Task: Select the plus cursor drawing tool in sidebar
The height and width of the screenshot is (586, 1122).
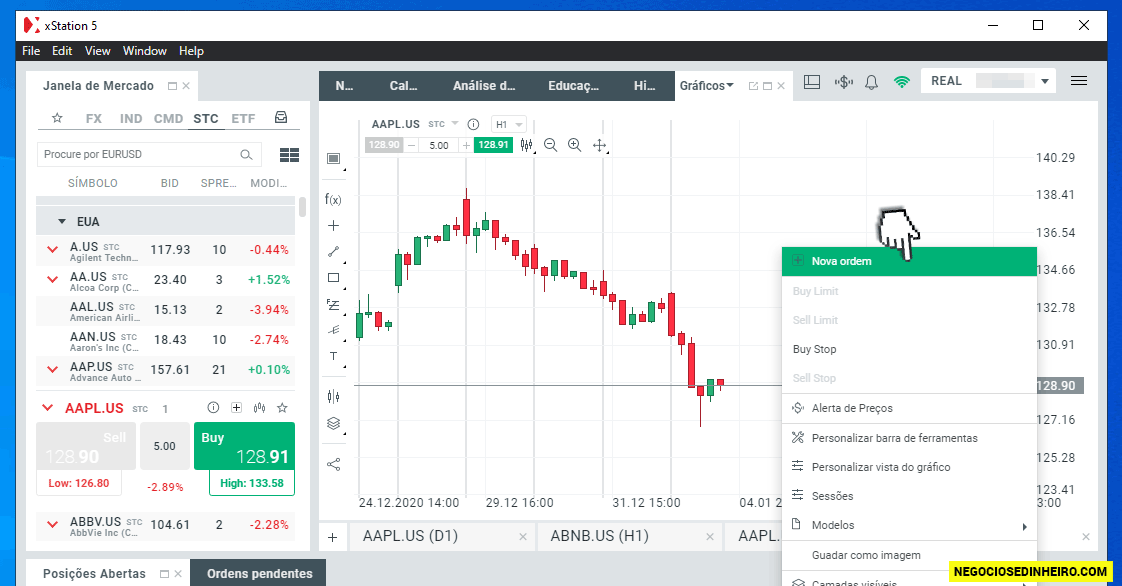Action: point(333,225)
